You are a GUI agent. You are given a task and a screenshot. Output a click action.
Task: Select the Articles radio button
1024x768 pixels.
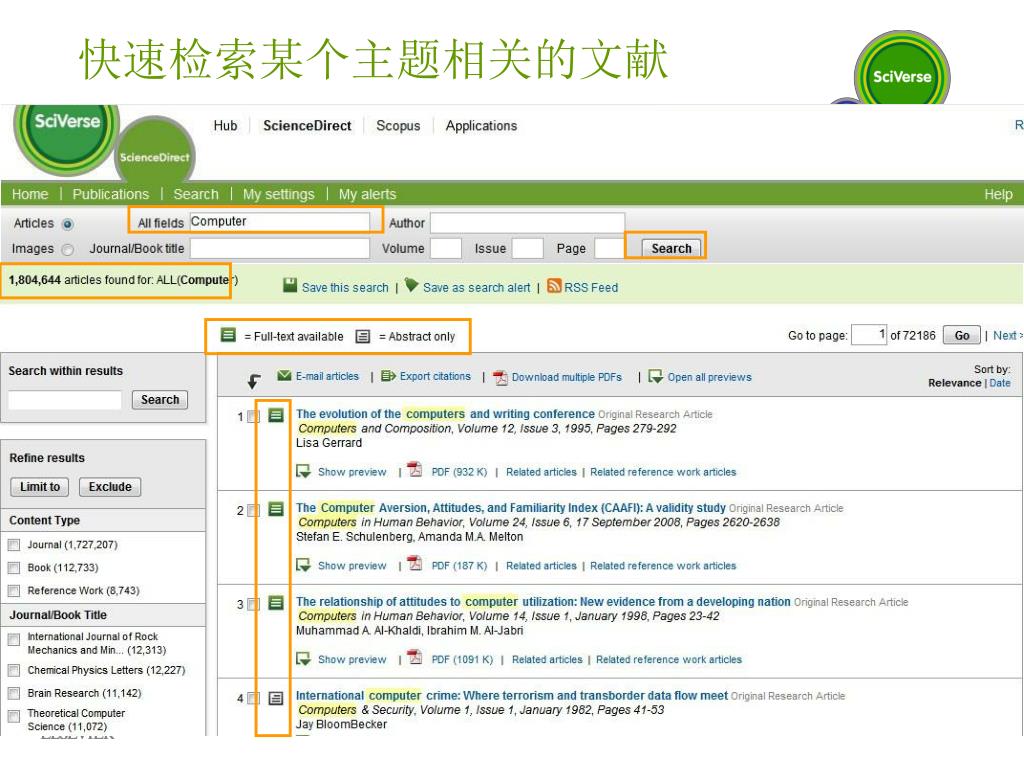point(67,224)
